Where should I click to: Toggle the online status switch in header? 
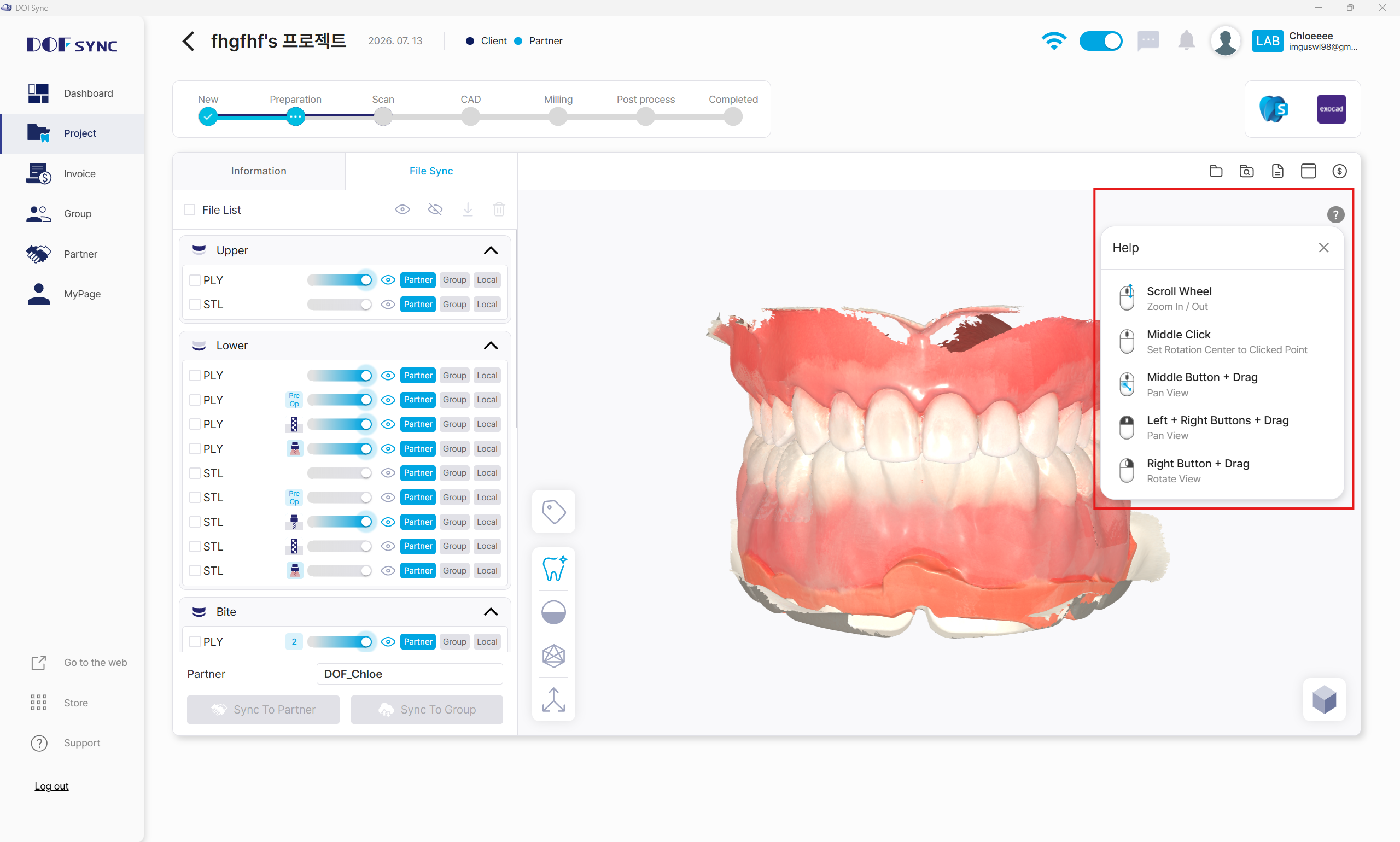coord(1100,41)
